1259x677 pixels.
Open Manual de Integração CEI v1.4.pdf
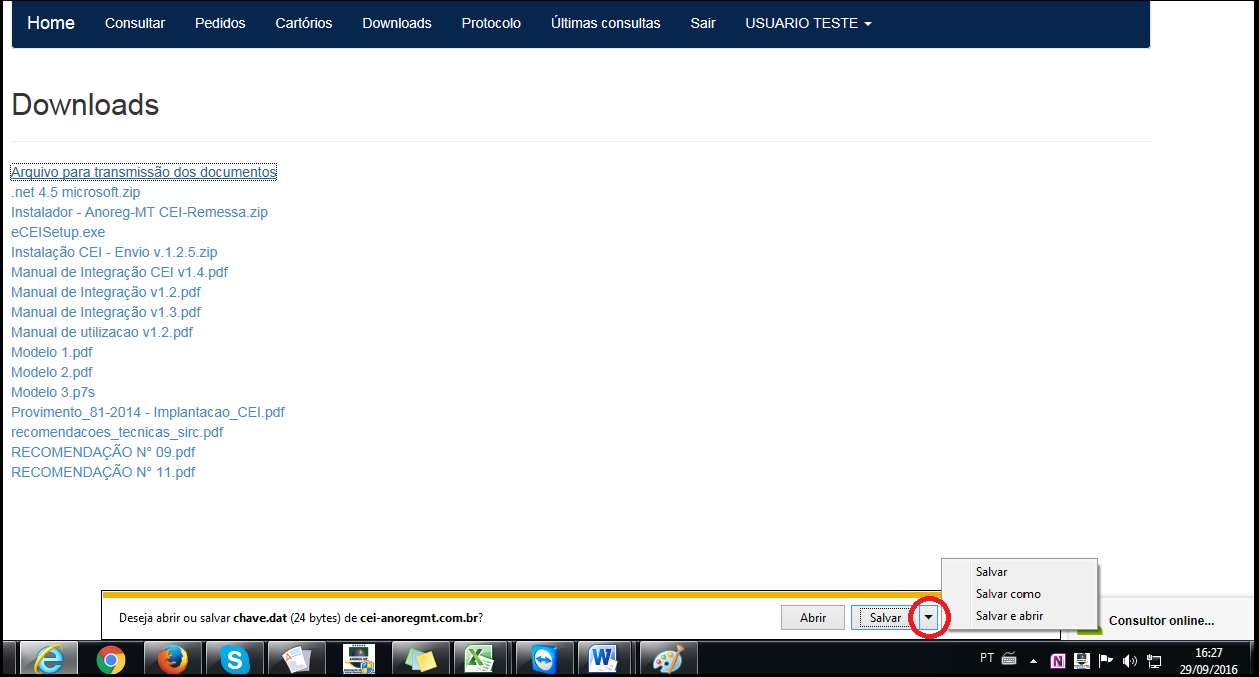(x=120, y=272)
